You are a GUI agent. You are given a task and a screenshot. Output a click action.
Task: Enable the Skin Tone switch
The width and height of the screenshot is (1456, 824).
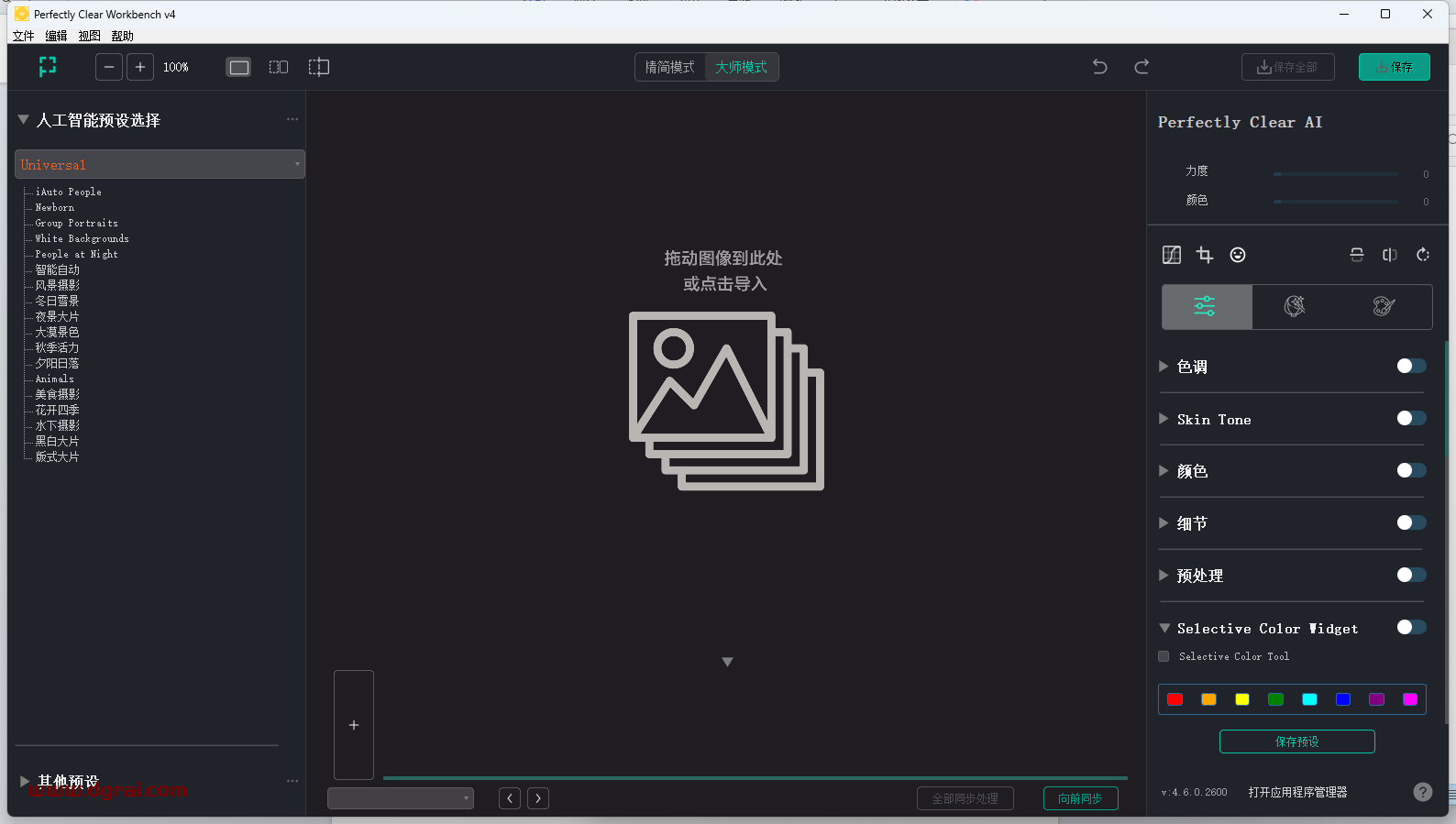pyautogui.click(x=1411, y=418)
